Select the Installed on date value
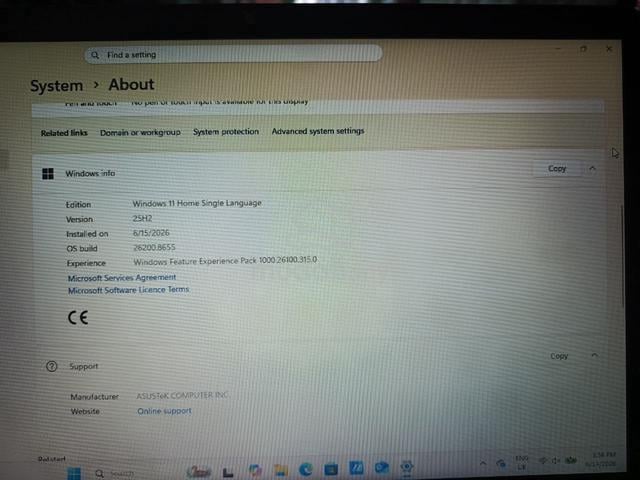640x480 pixels. tap(151, 233)
